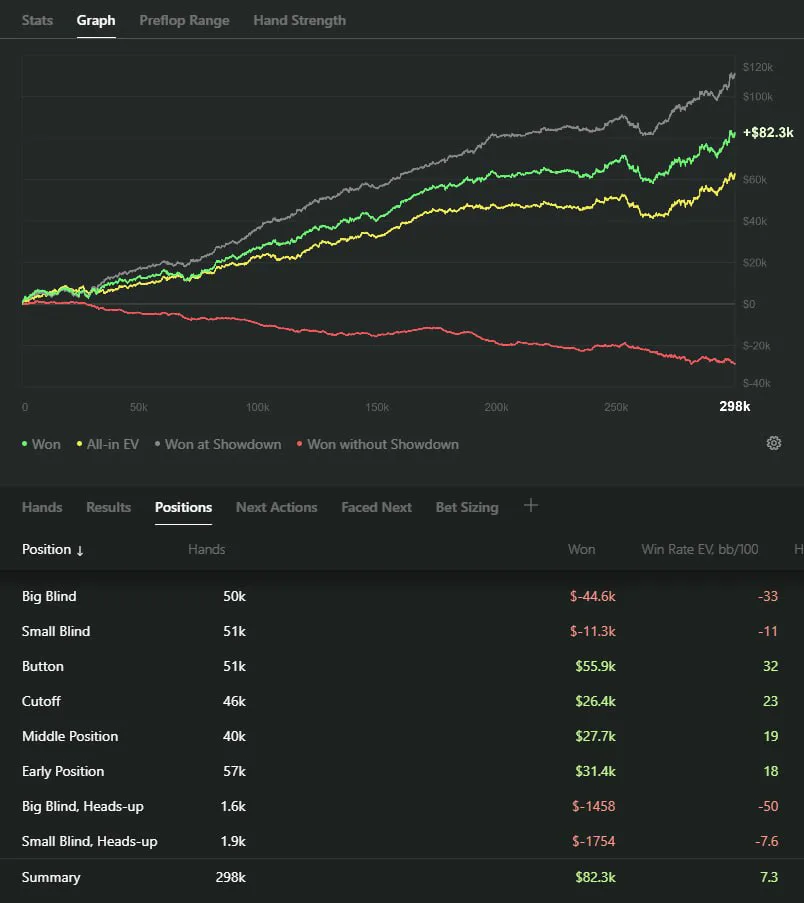Open the Bet Sizing tab
Image resolution: width=804 pixels, height=903 pixels.
[x=467, y=507]
